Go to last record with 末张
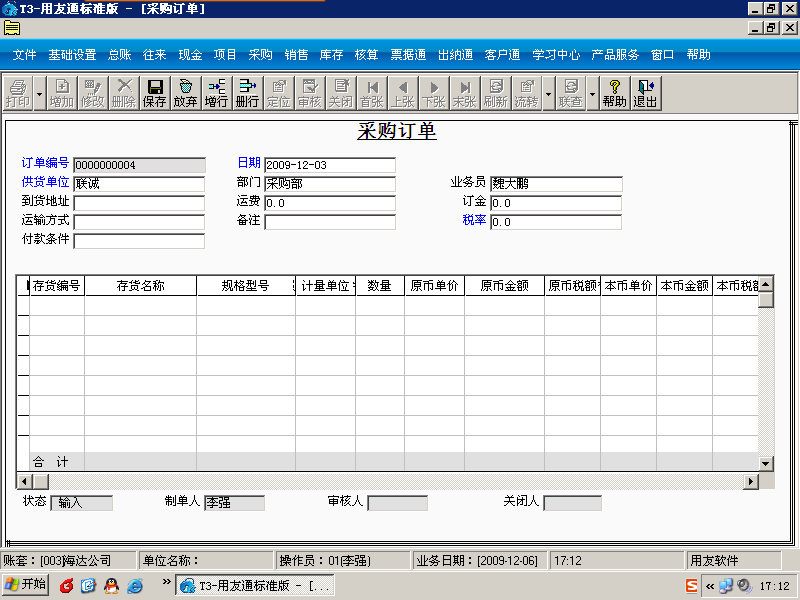The image size is (800, 600). 464,93
